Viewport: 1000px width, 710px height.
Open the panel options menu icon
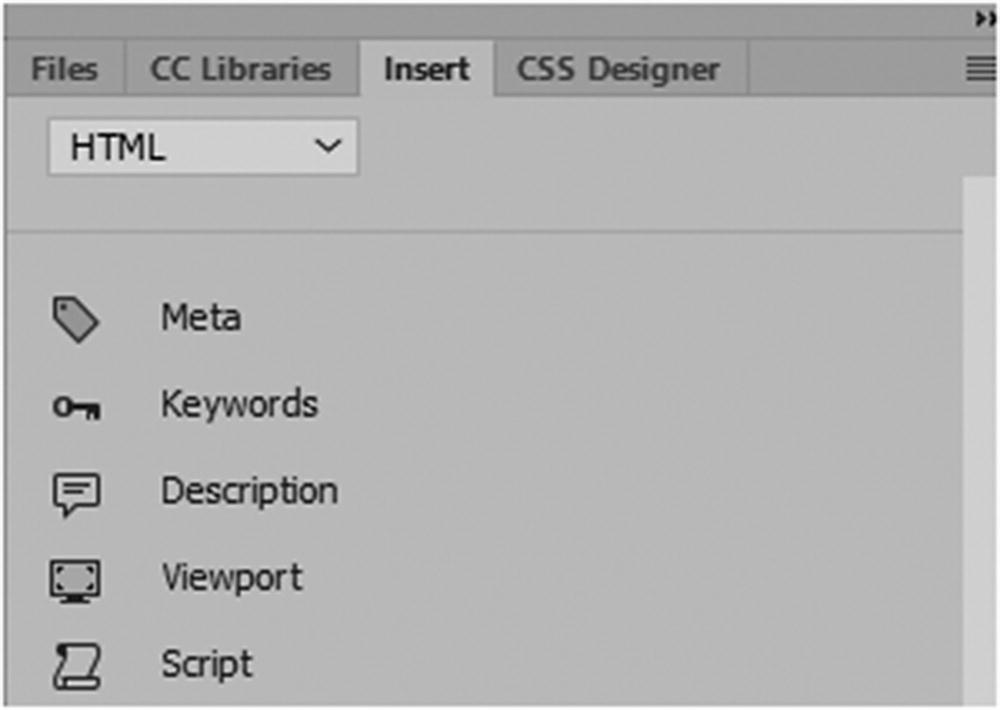(x=981, y=69)
